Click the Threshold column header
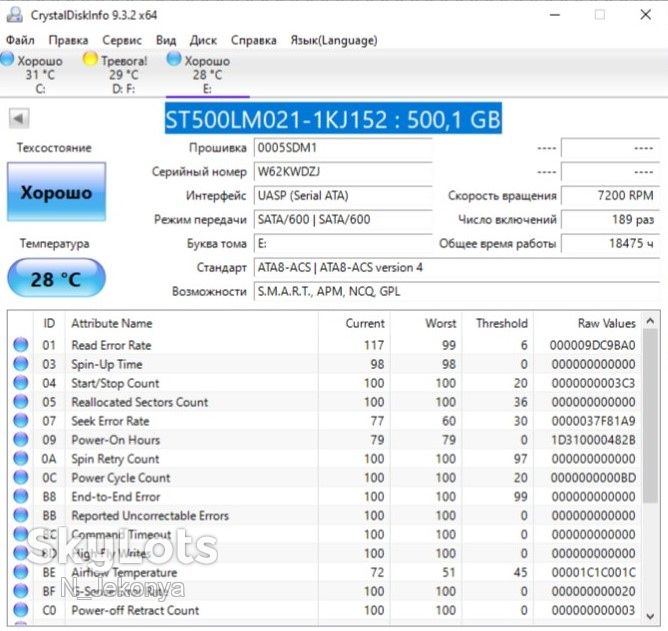668x631 pixels. click(x=498, y=323)
